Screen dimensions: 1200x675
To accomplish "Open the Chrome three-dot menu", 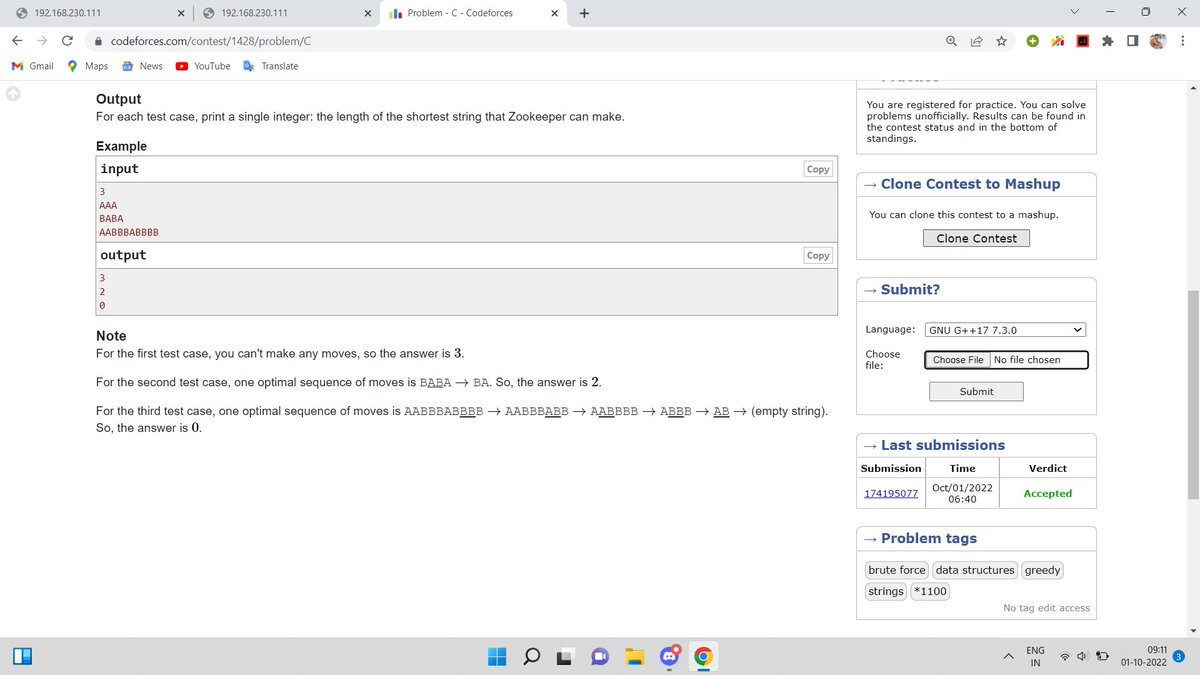I will 1182,41.
